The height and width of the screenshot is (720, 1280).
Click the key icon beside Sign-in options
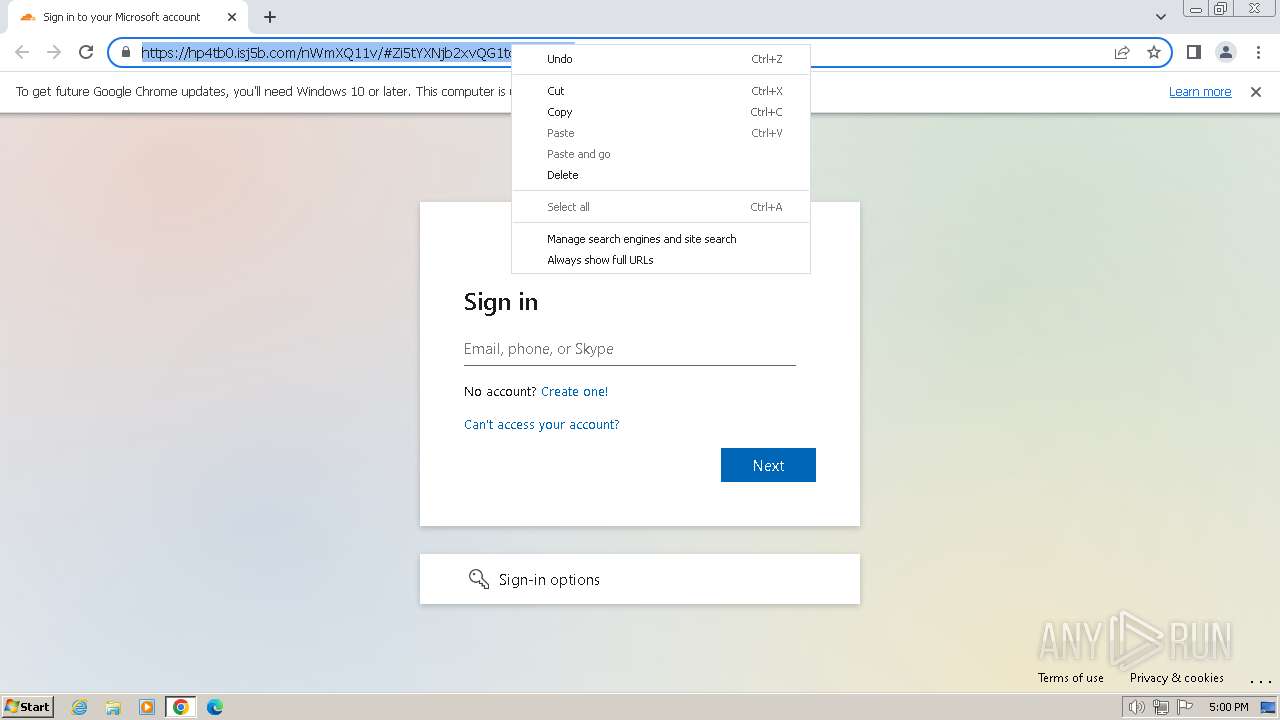(x=479, y=579)
